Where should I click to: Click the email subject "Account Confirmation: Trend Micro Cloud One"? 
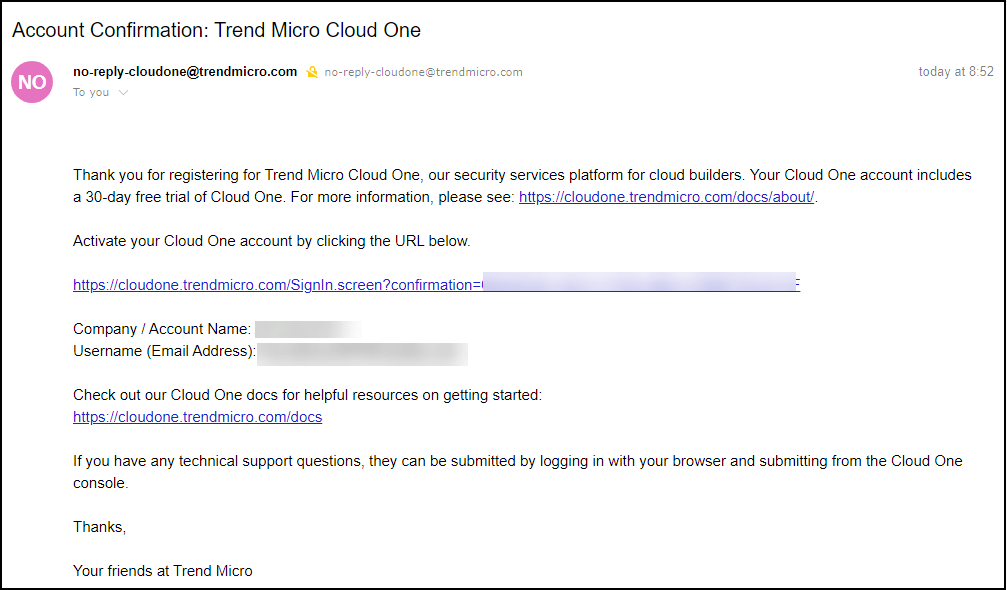click(x=216, y=30)
